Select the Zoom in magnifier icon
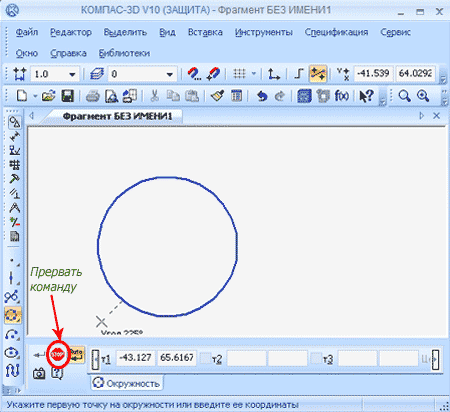 click(x=423, y=96)
